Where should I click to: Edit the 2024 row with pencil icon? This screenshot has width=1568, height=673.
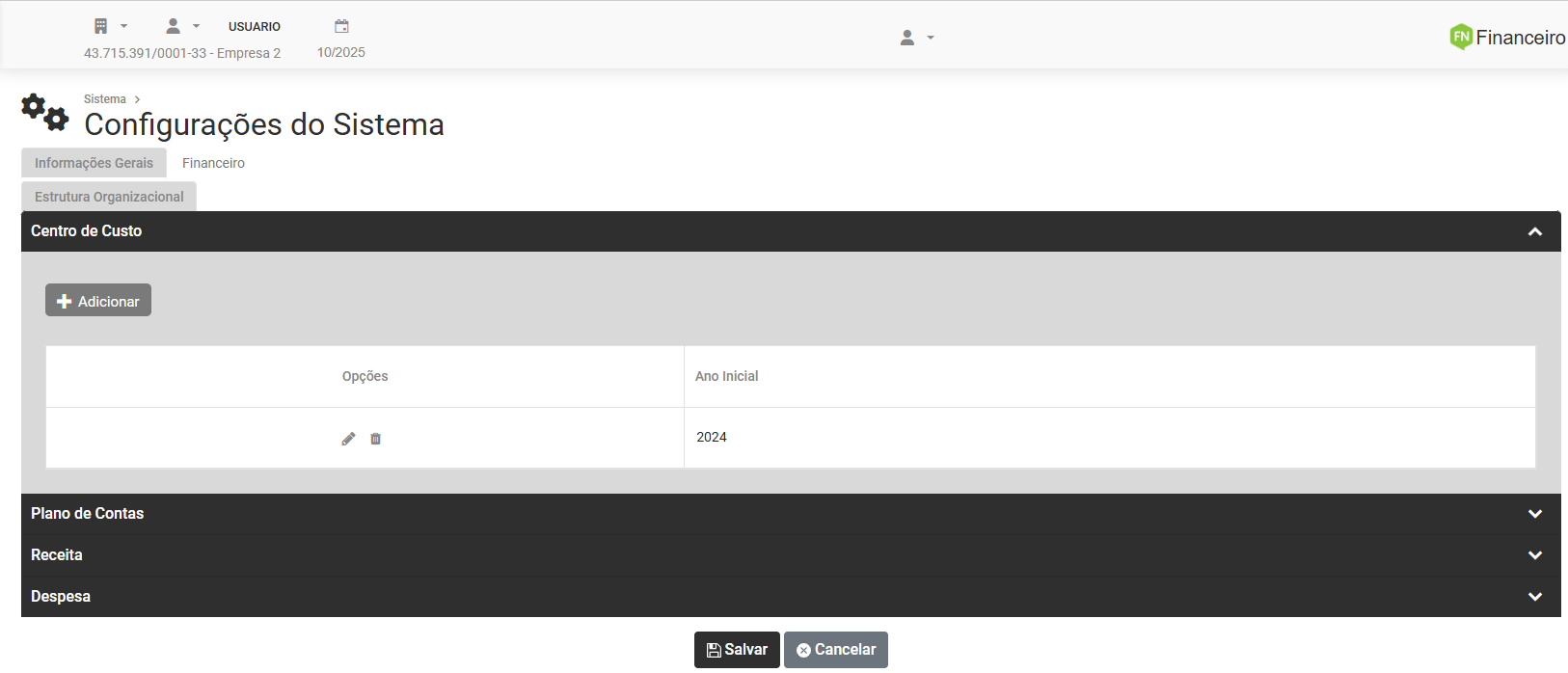[x=348, y=439]
